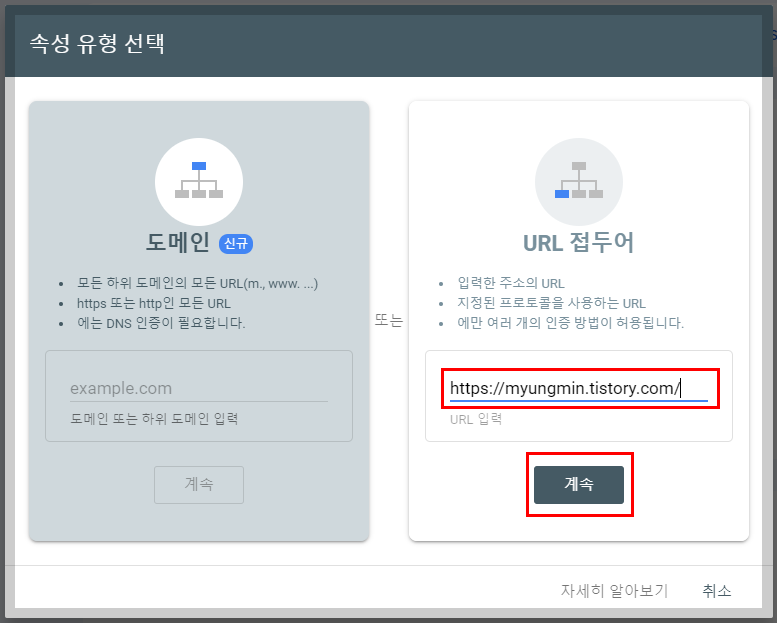Open the 자세히 알아보기 link
Screen dimensions: 777x623
[x=614, y=590]
